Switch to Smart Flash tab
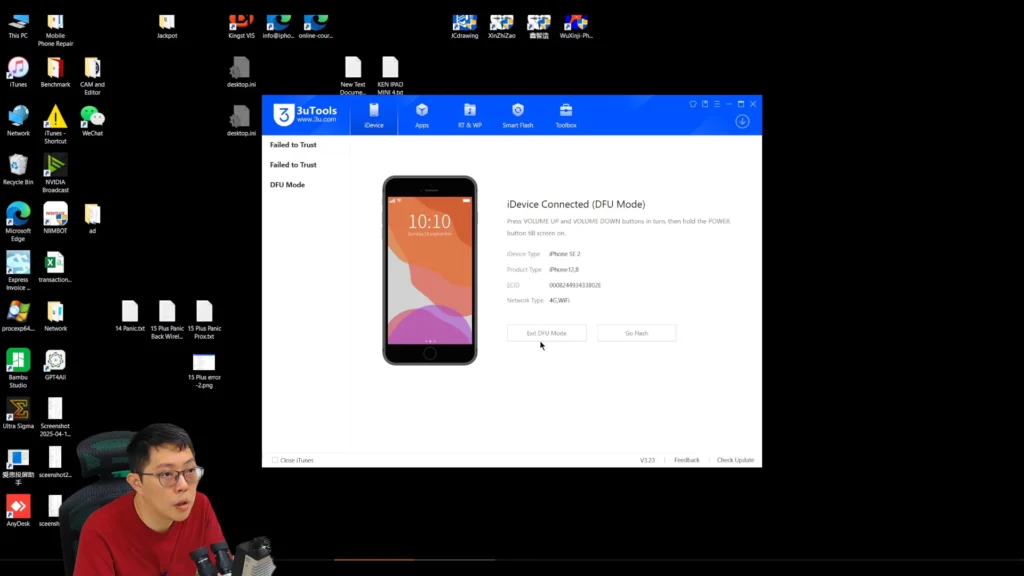 click(517, 116)
